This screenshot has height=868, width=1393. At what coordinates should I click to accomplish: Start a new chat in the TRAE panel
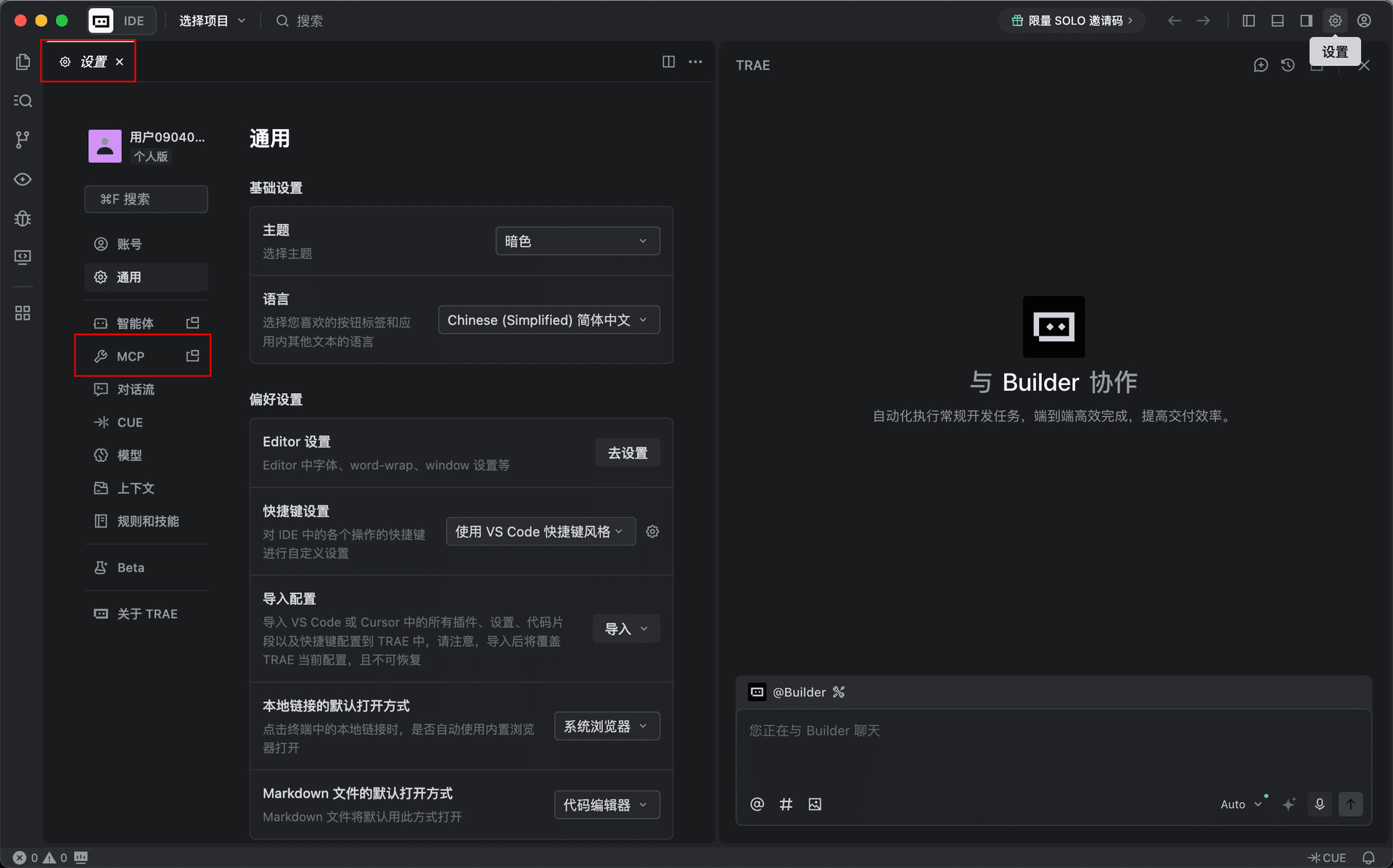1261,65
